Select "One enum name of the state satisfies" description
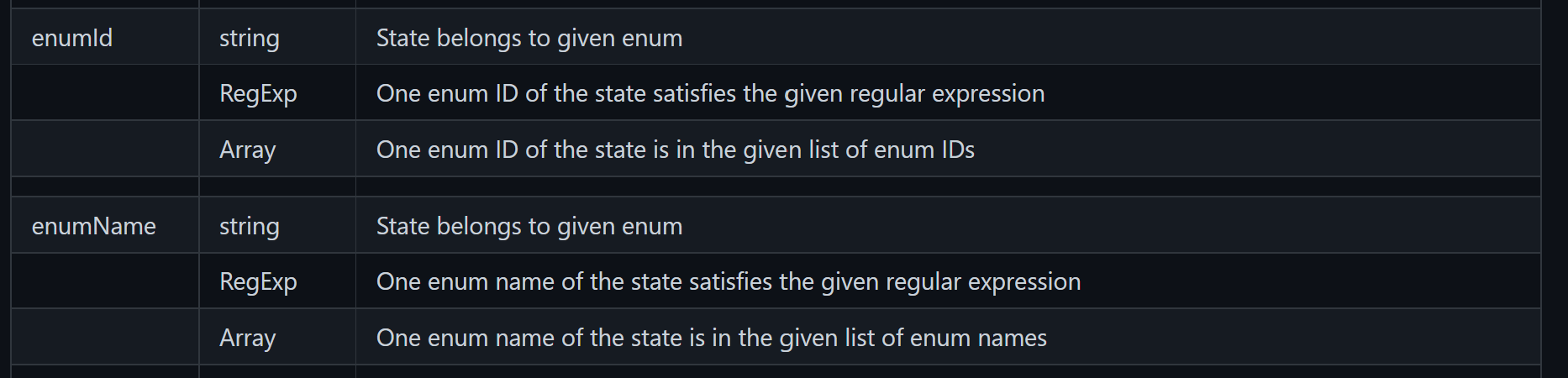The height and width of the screenshot is (378, 1568). (x=728, y=281)
